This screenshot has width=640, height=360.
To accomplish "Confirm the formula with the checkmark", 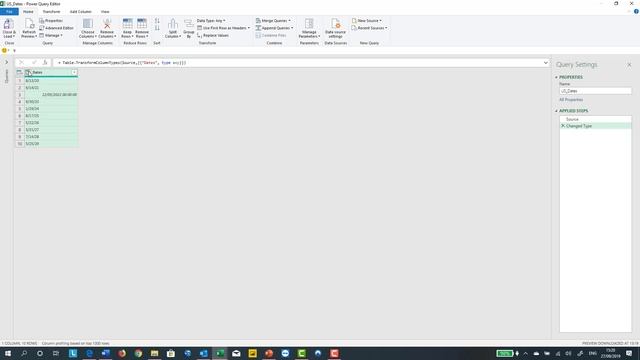I will (34, 62).
